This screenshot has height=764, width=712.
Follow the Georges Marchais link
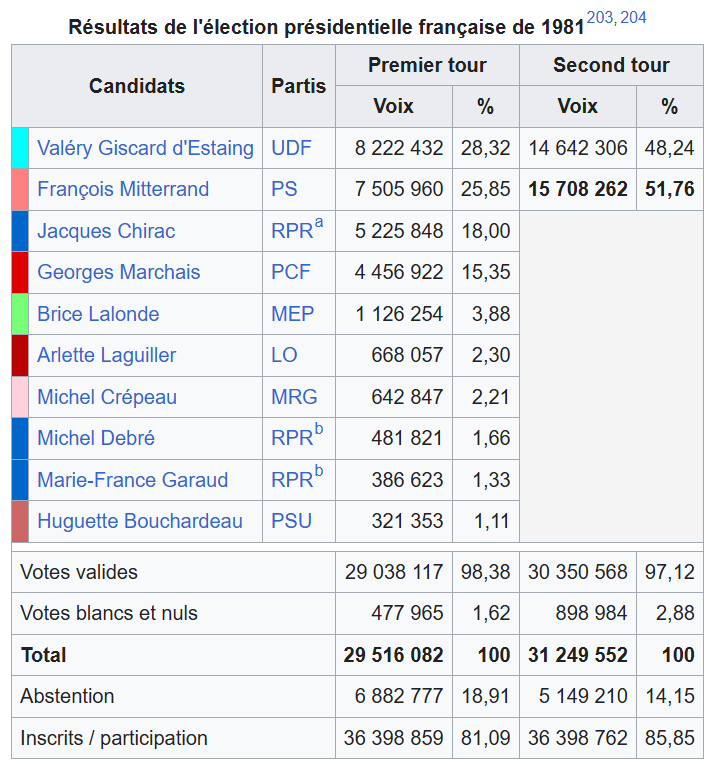click(118, 272)
